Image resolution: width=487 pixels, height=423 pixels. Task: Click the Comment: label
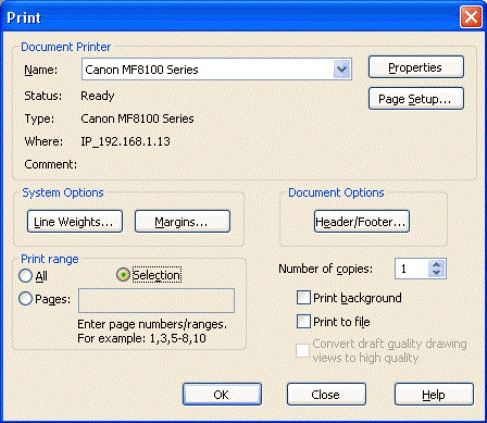(51, 164)
